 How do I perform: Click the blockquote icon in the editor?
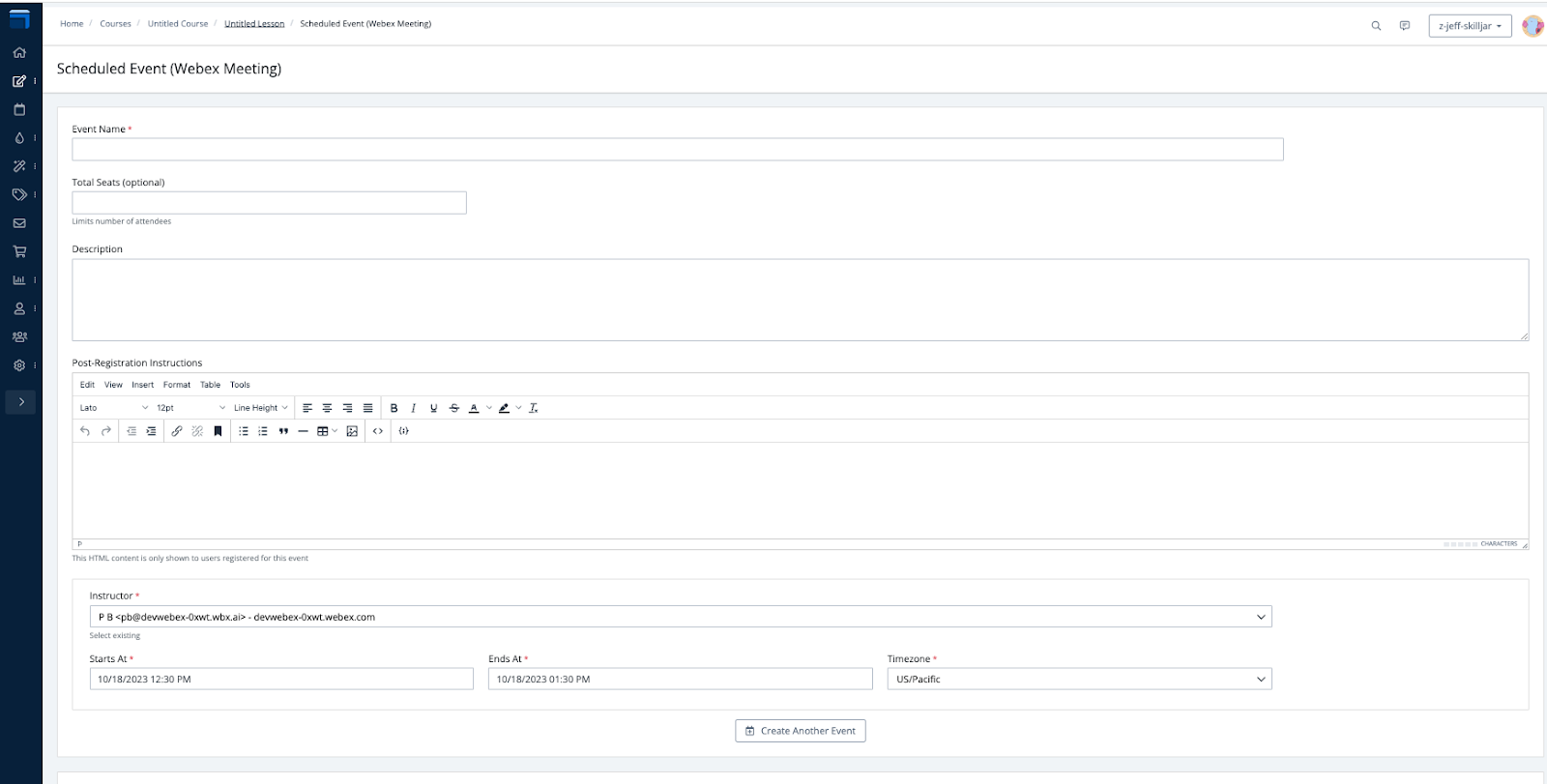(283, 431)
